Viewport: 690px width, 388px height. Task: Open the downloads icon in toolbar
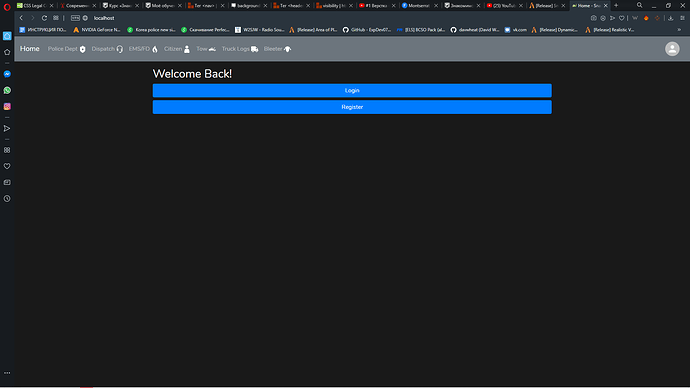[x=671, y=18]
